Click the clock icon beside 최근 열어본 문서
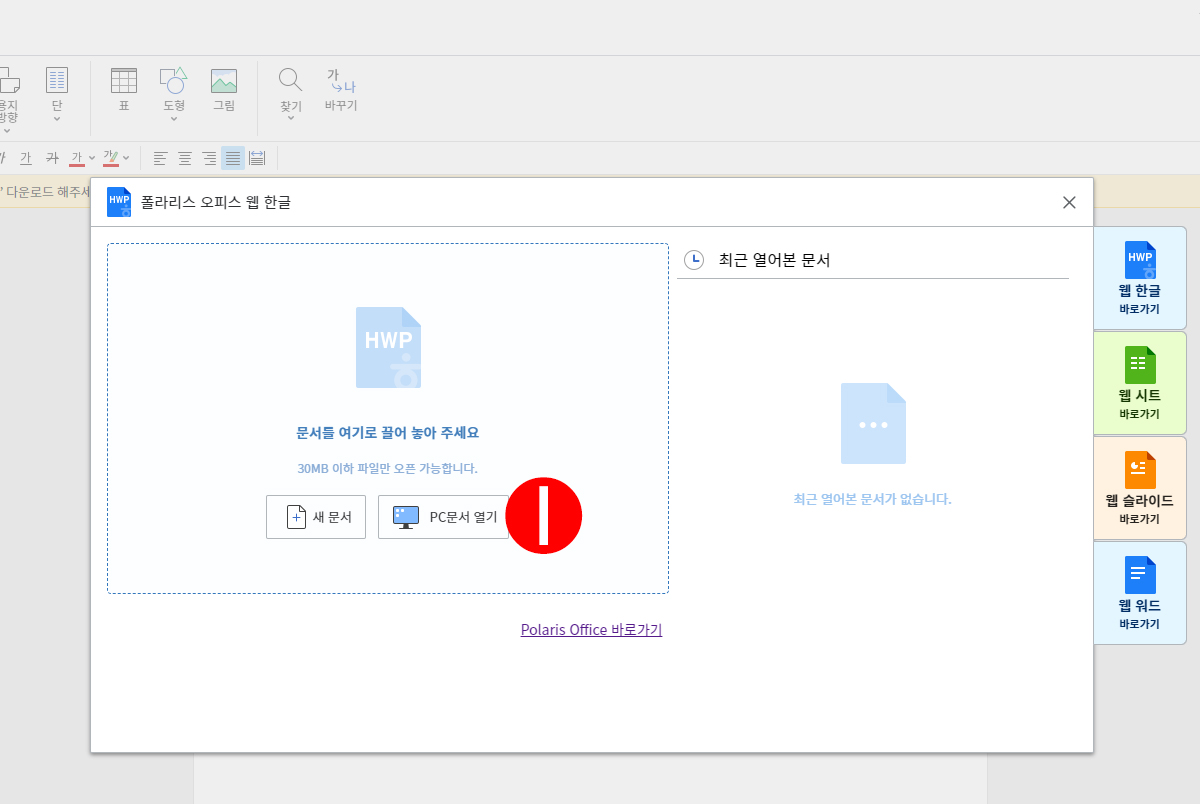 [x=694, y=260]
